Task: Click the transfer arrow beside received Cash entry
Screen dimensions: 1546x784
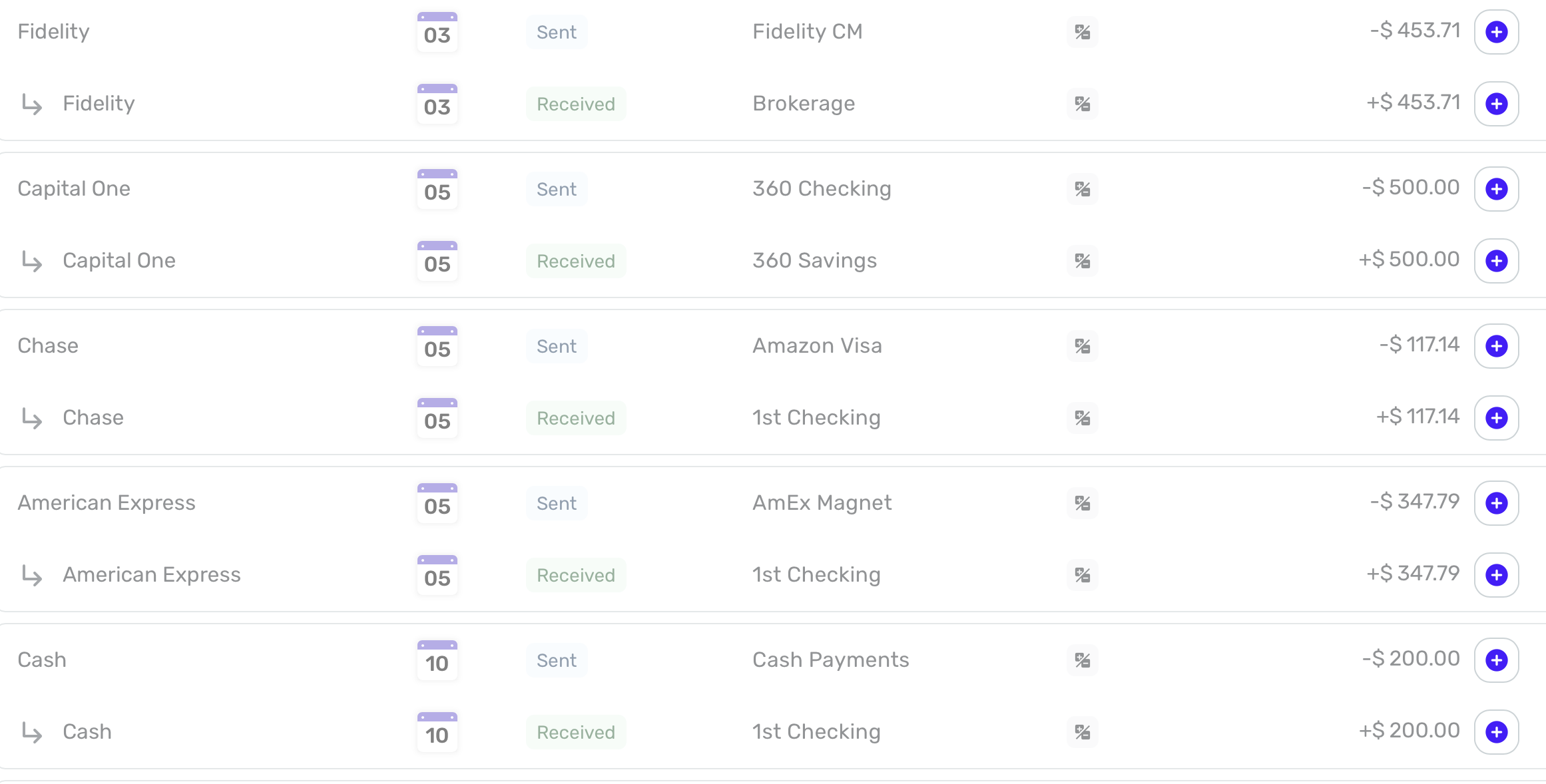Action: (31, 732)
